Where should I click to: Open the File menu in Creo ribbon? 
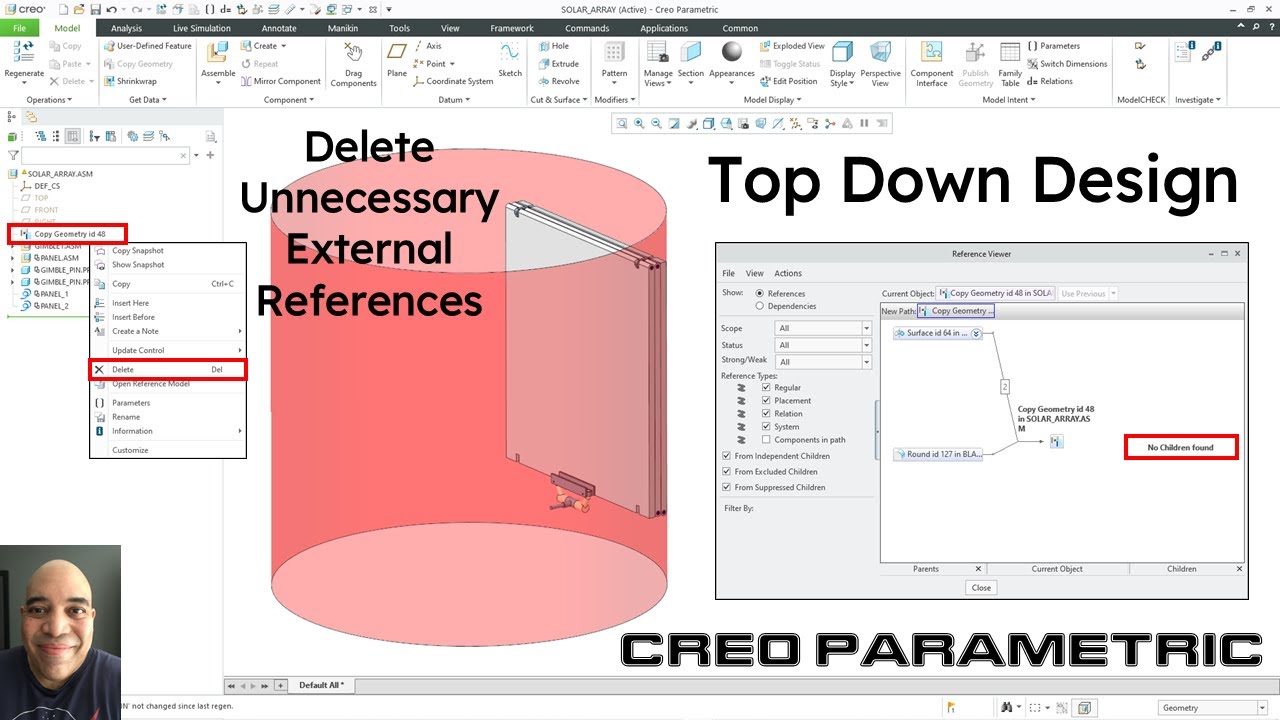[19, 28]
